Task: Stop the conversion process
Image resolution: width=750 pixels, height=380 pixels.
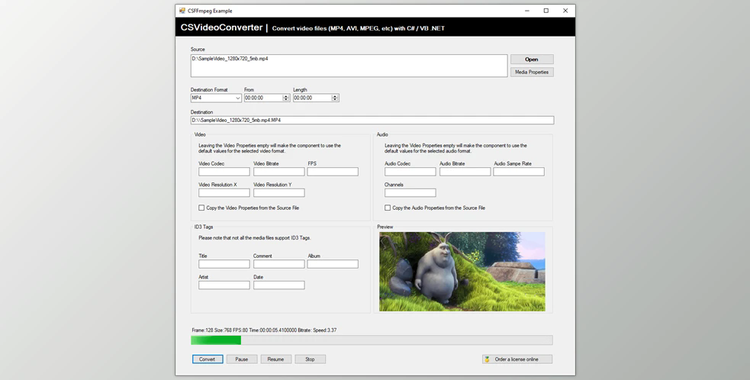Action: 310,359
